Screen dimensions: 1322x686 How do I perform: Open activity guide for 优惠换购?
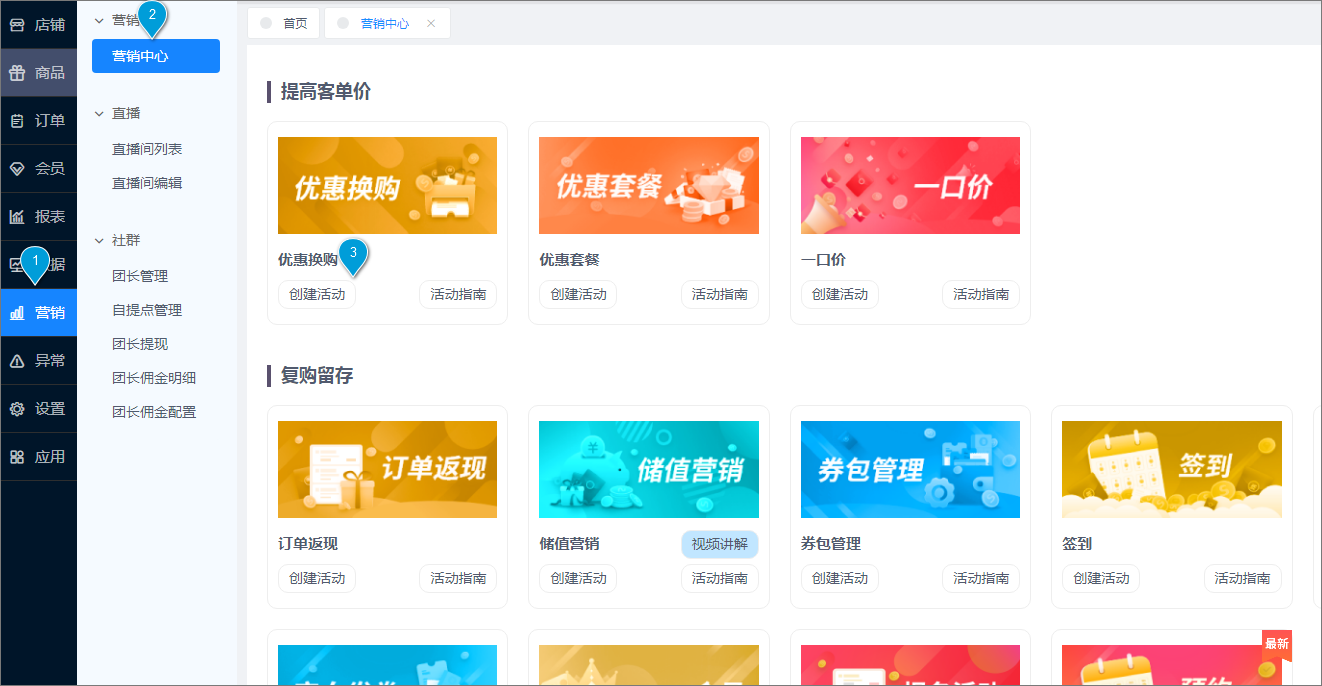(458, 295)
